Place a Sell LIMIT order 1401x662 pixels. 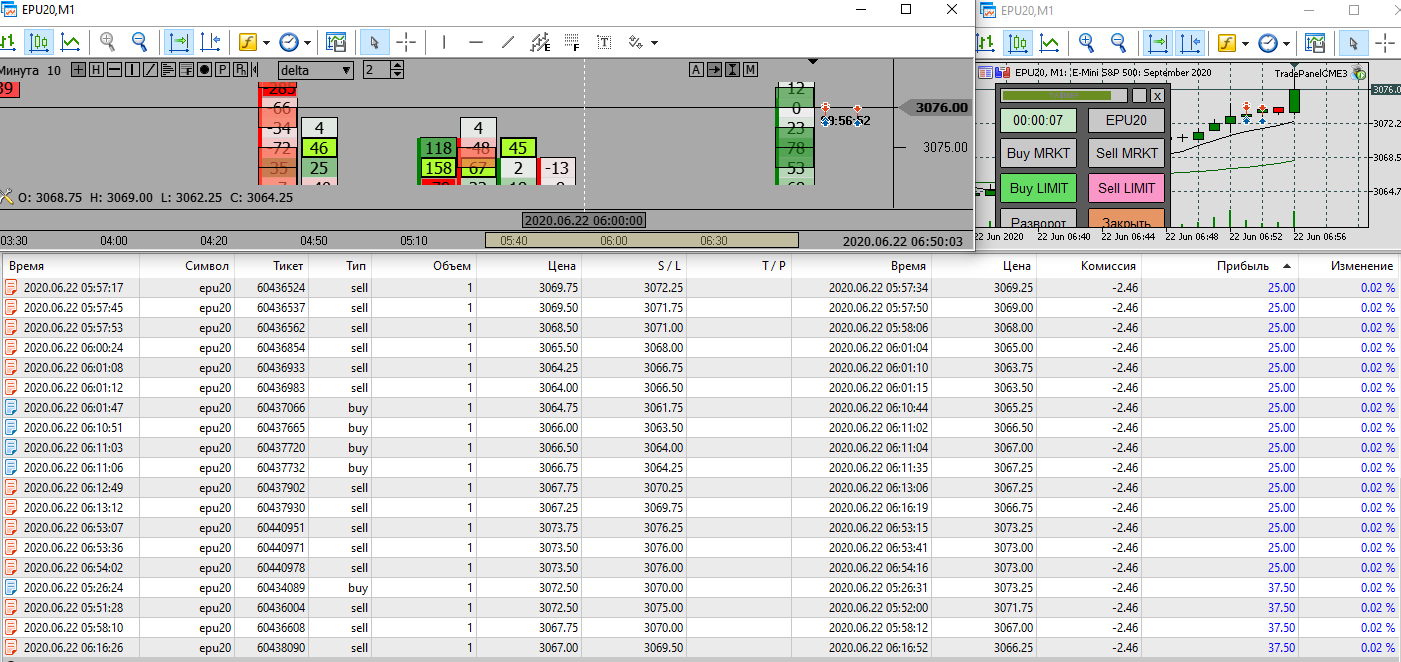tap(1127, 188)
